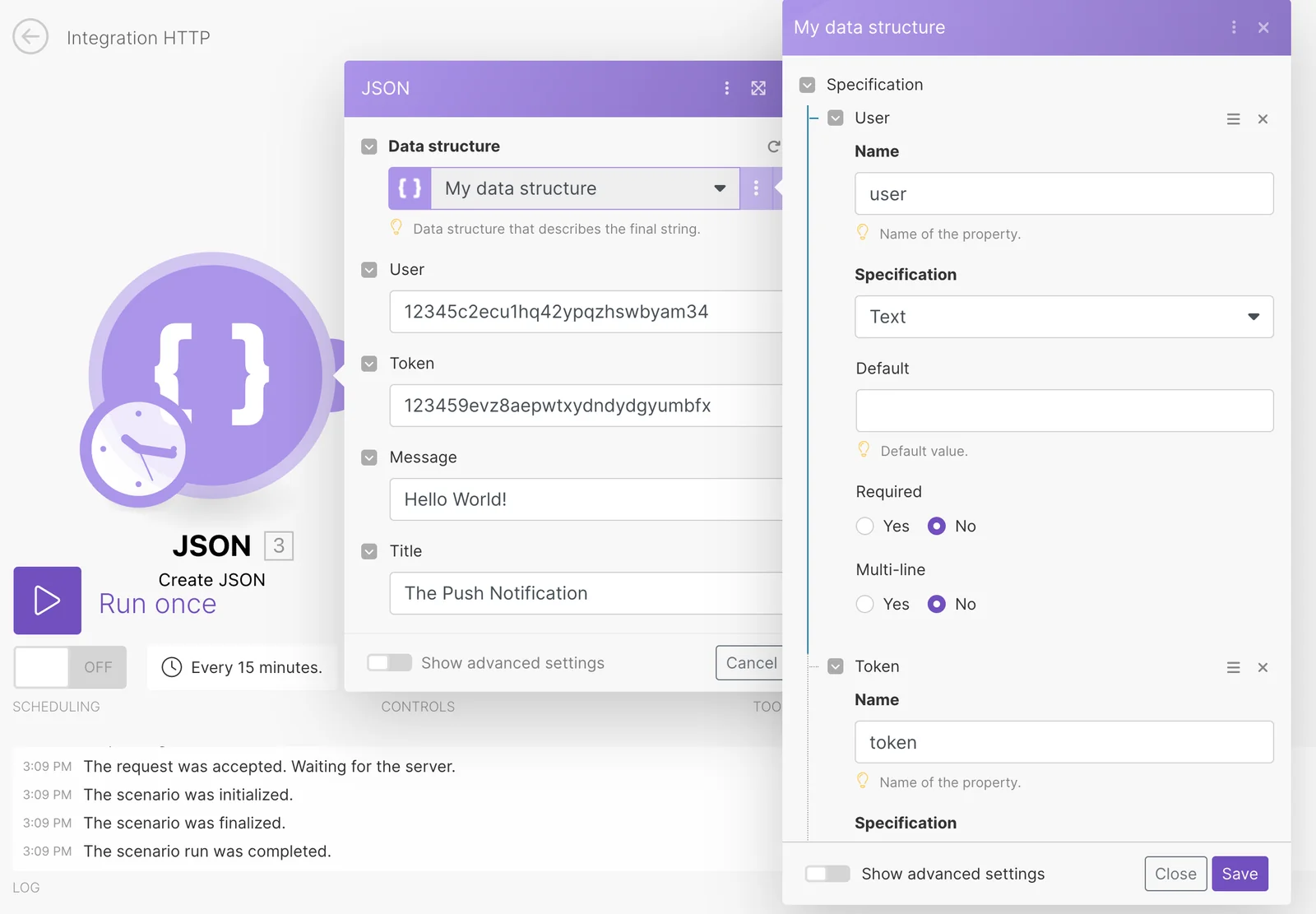Screen dimensions: 1316x914
Task: Grab the User item reorder handle
Action: (x=1233, y=119)
